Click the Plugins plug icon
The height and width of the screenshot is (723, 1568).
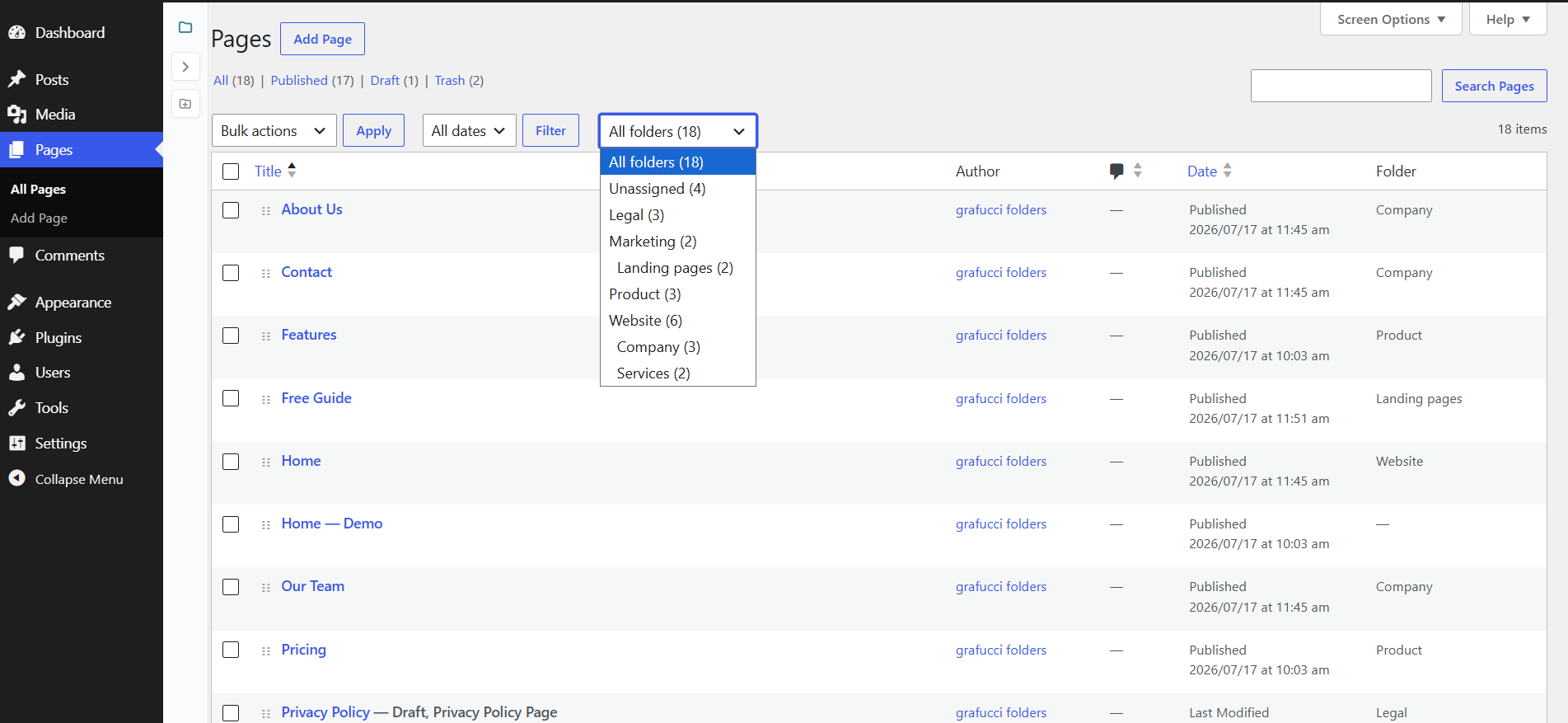17,338
